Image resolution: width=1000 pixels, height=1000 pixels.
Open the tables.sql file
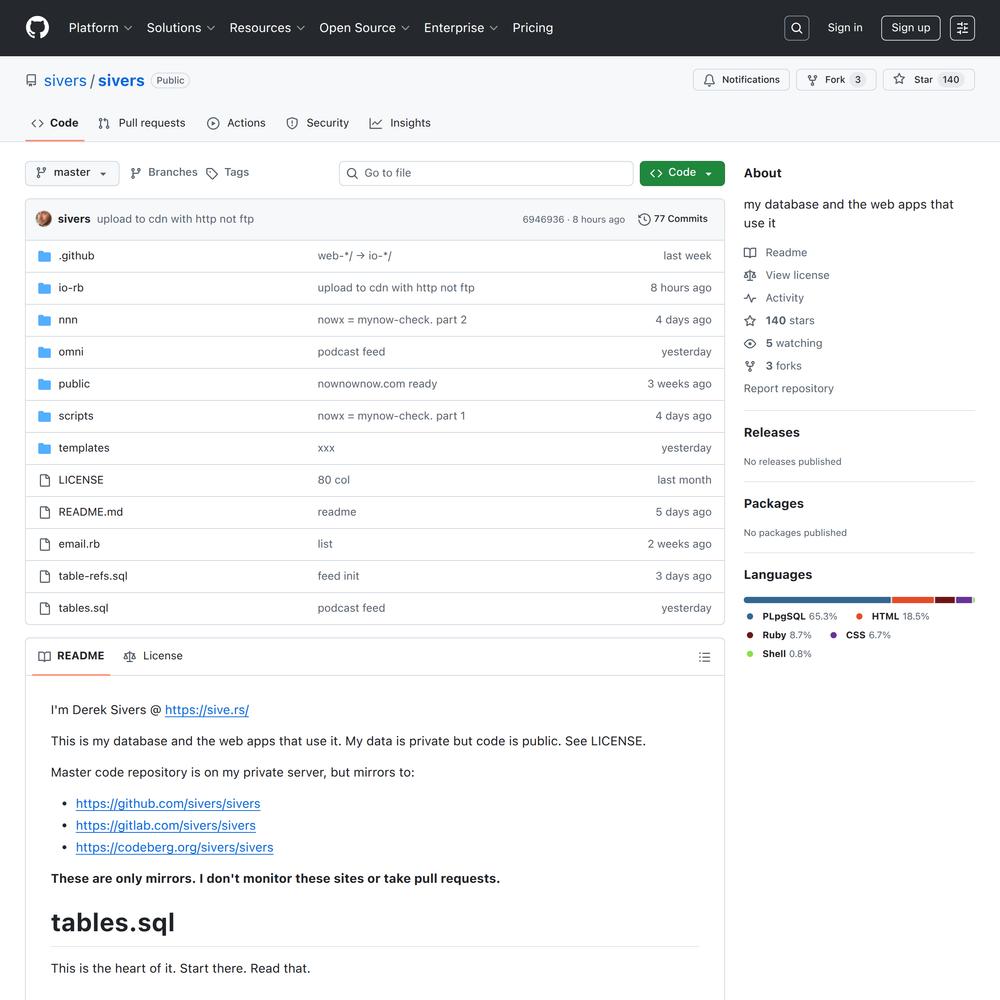83,608
